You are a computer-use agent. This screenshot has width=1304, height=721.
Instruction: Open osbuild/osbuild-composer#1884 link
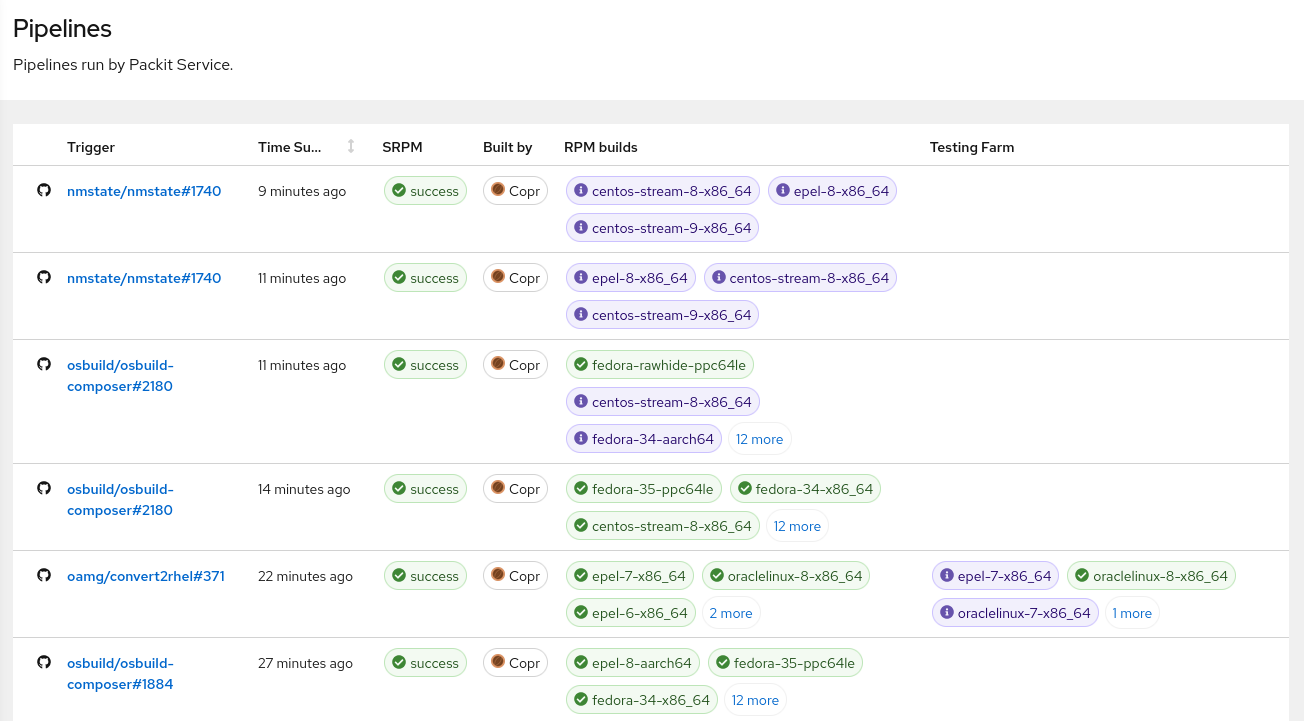pos(120,673)
